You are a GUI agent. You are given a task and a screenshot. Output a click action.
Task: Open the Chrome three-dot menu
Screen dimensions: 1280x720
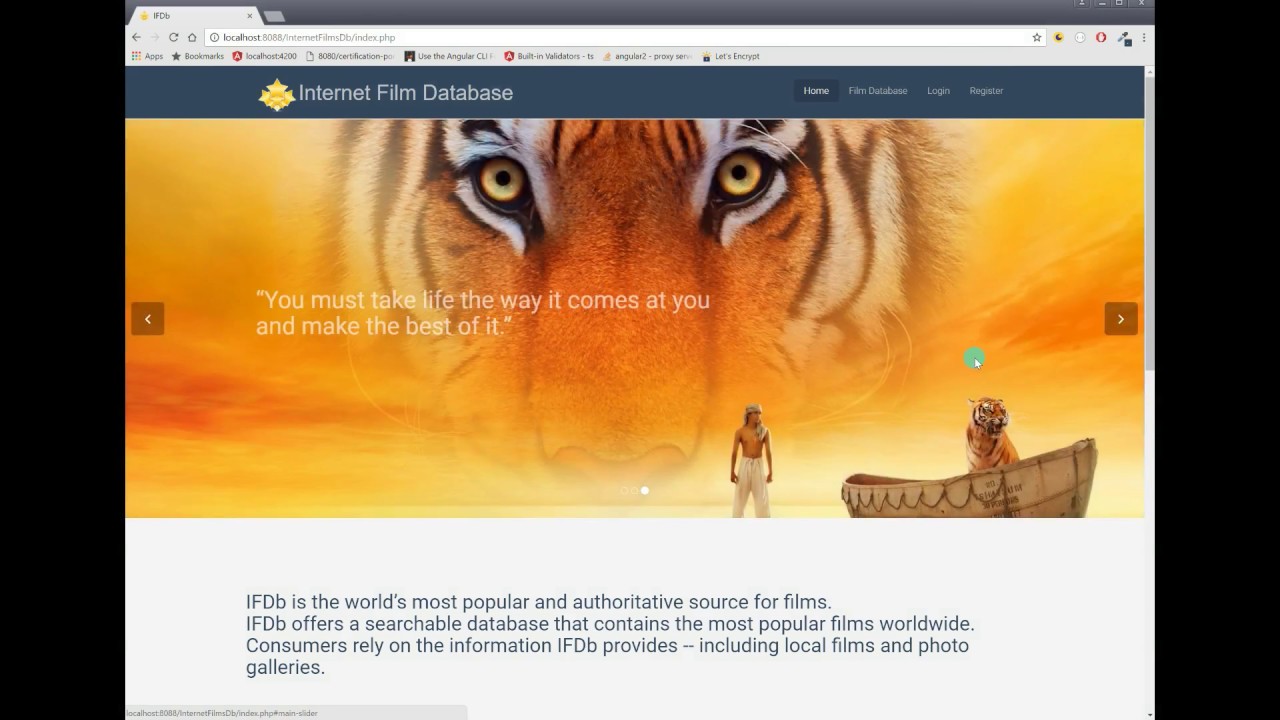(x=1144, y=37)
